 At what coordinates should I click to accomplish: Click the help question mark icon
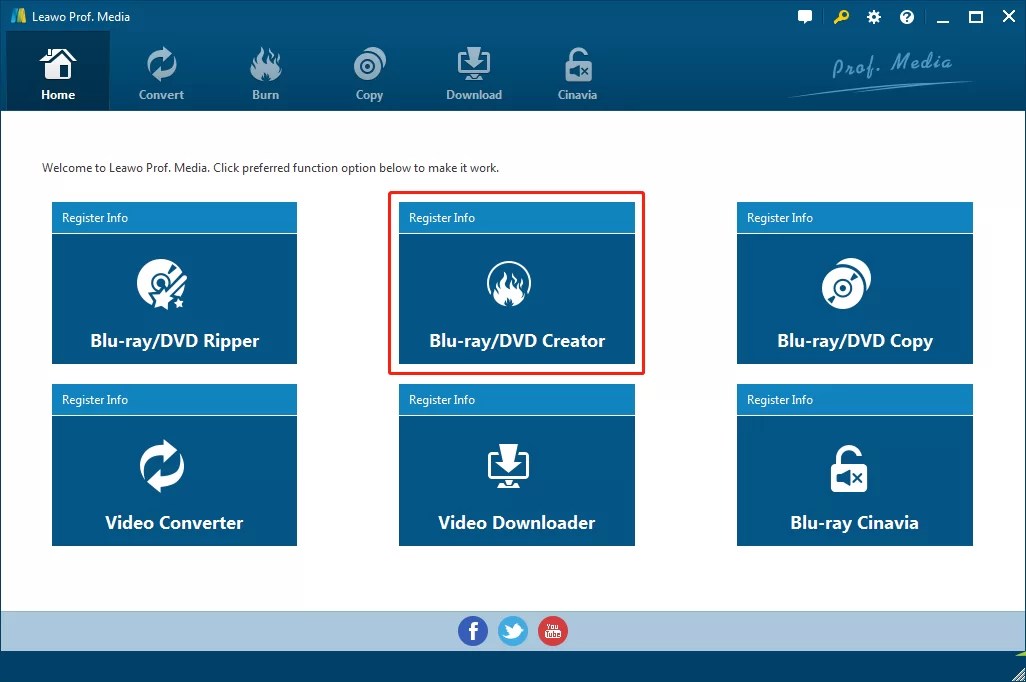[906, 16]
